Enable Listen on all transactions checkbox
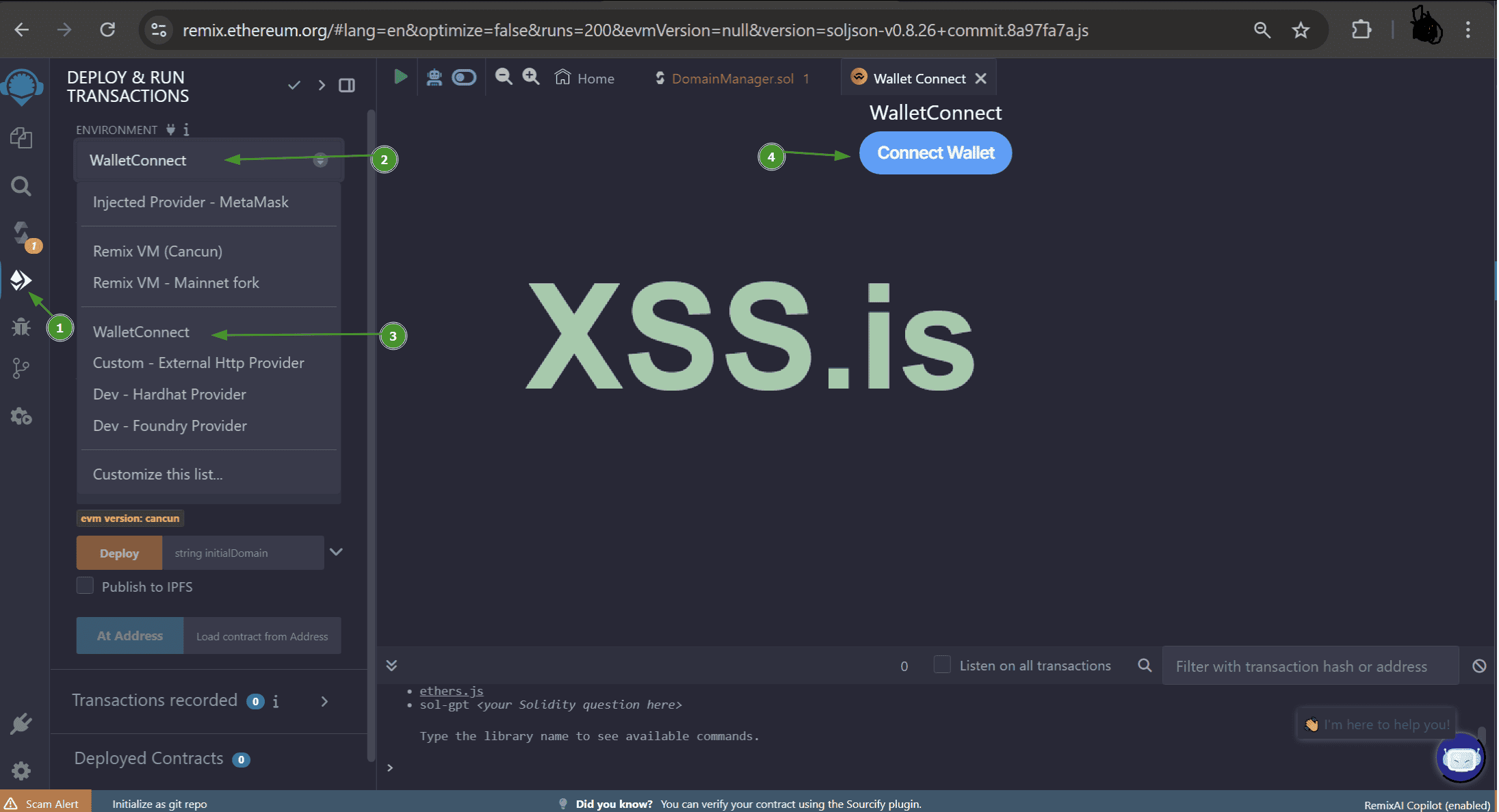This screenshot has width=1499, height=812. coord(942,665)
